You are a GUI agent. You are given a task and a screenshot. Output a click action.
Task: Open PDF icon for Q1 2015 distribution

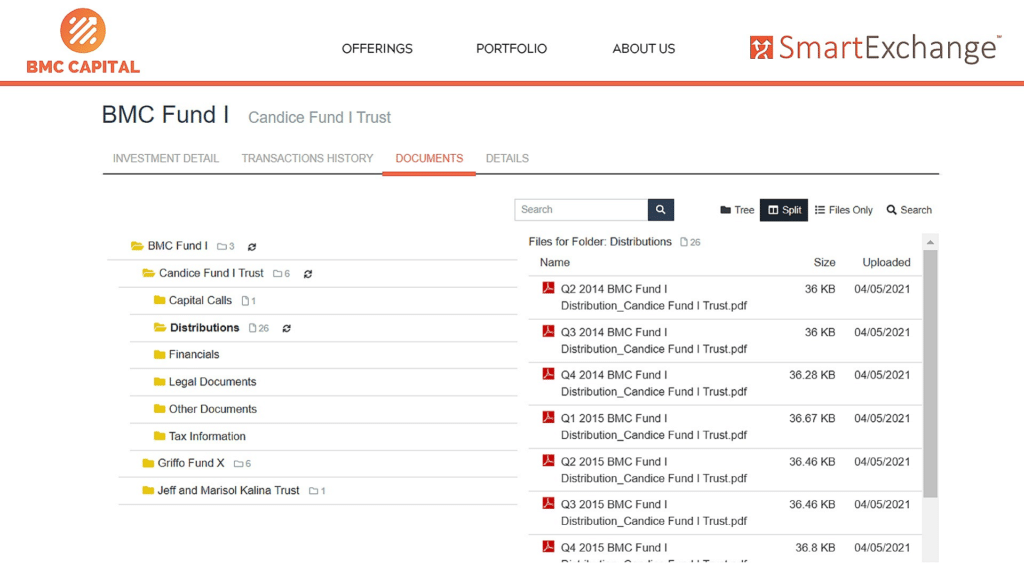point(549,417)
